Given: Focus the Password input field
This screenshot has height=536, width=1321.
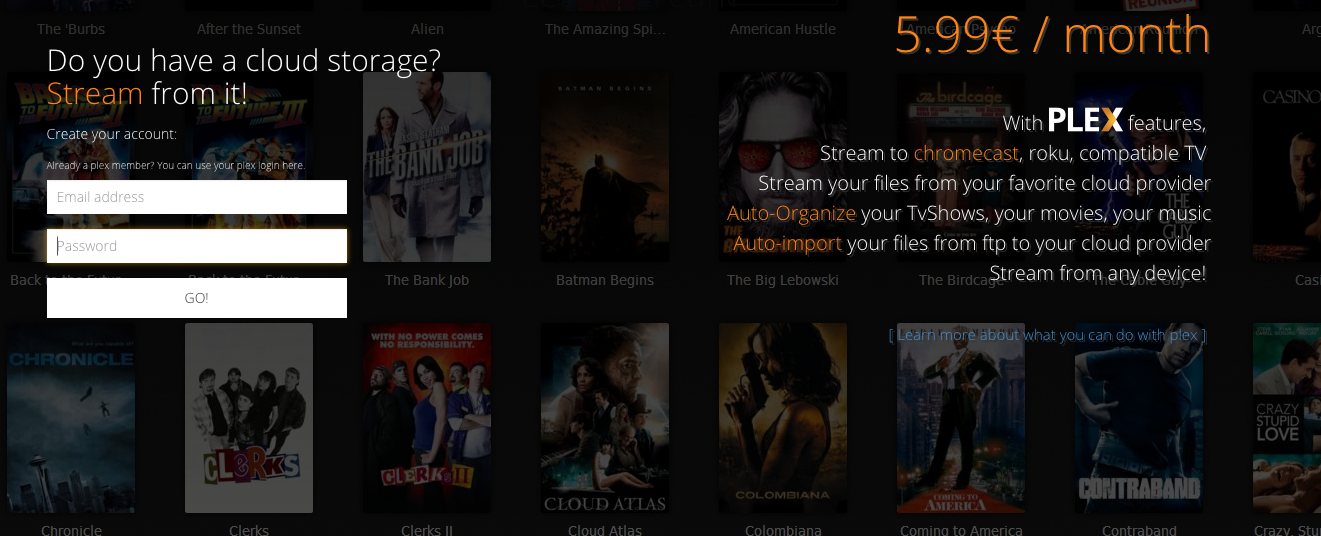Looking at the screenshot, I should [196, 246].
